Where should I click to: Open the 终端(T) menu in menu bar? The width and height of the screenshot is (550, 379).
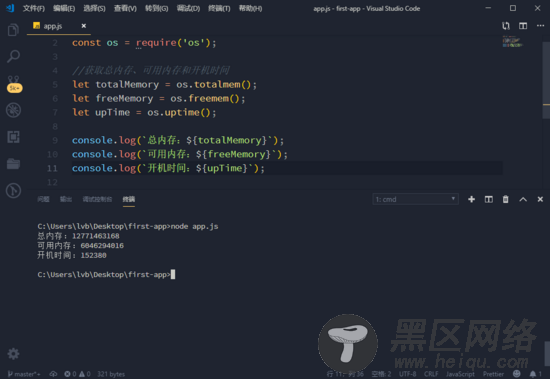pyautogui.click(x=219, y=8)
